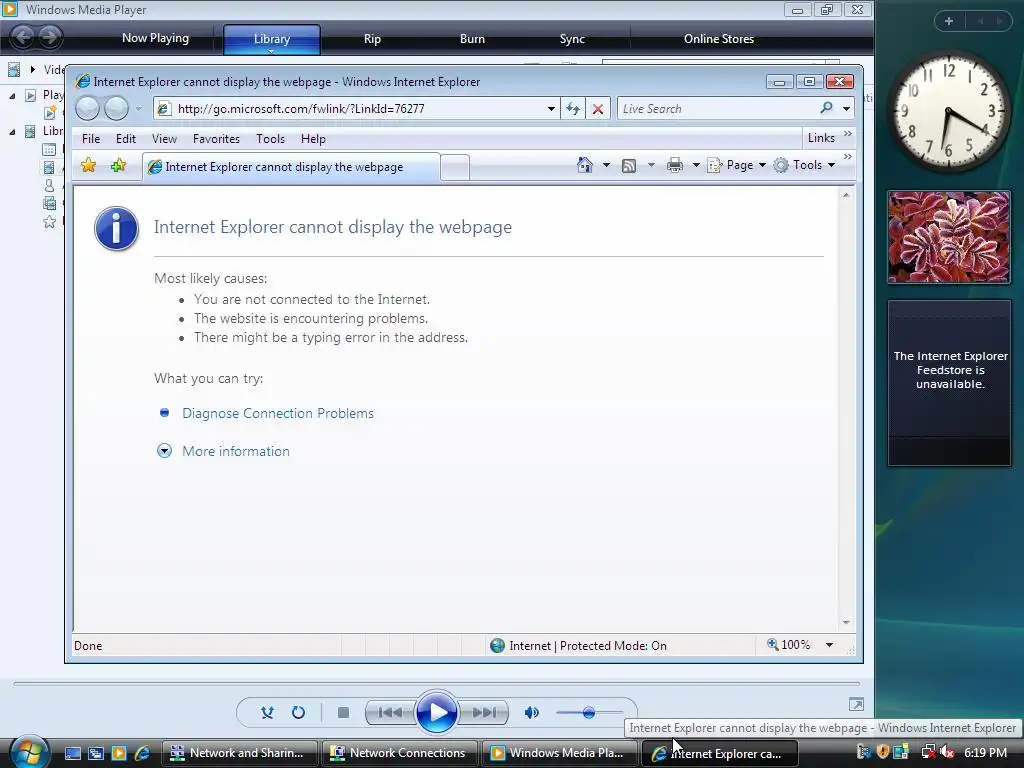Viewport: 1024px width, 768px height.
Task: Click the Add to Favorites icon
Action: click(118, 165)
